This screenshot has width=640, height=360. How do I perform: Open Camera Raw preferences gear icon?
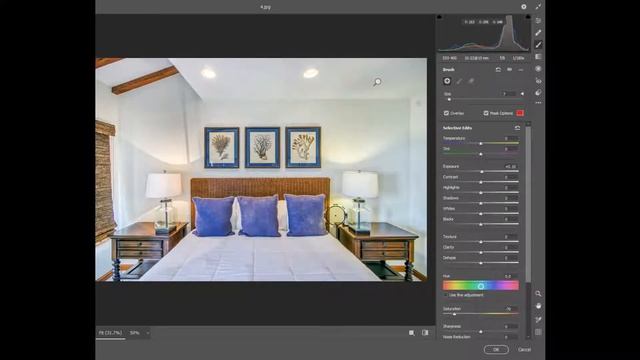point(524,7)
